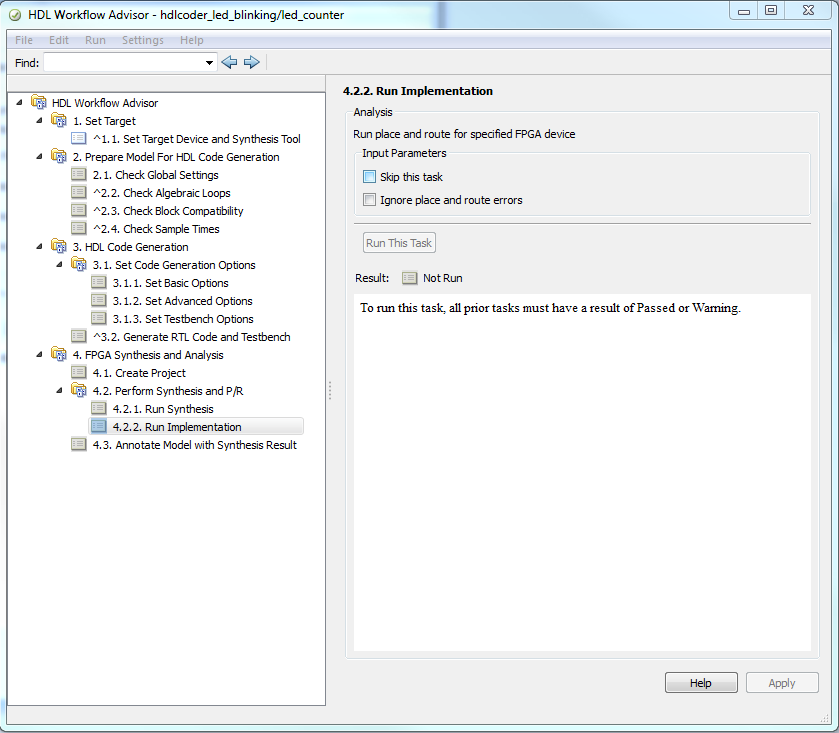Select 2.1. Check Global Settings row

coord(156,175)
